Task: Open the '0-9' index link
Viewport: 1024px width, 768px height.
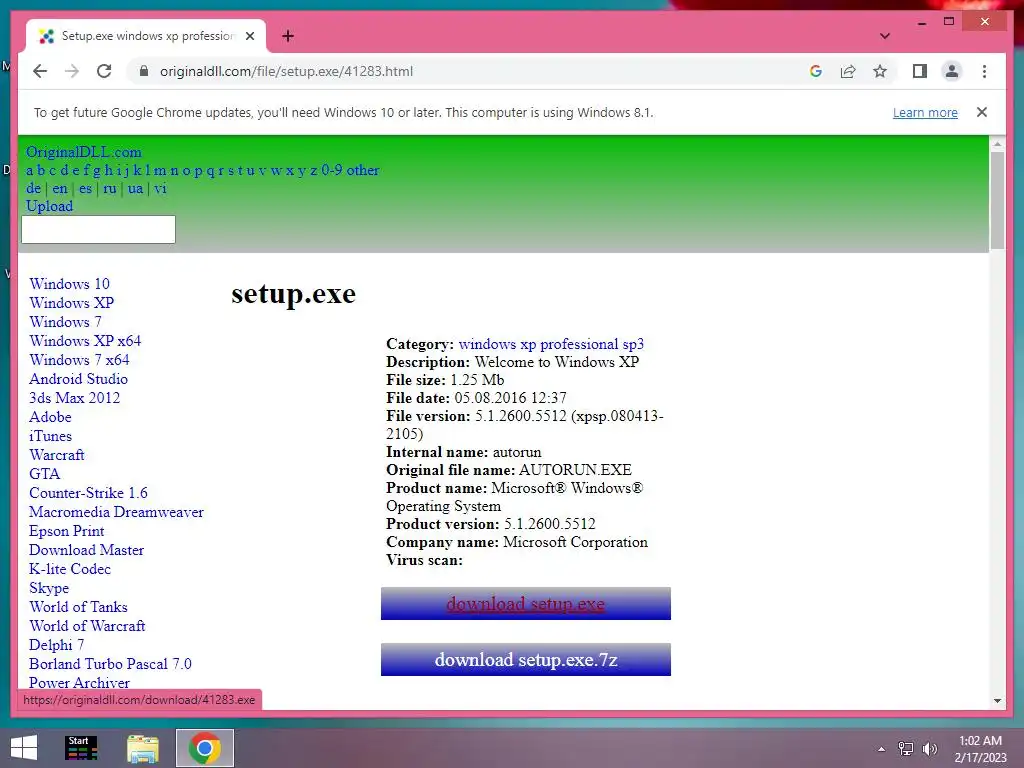Action: (332, 170)
